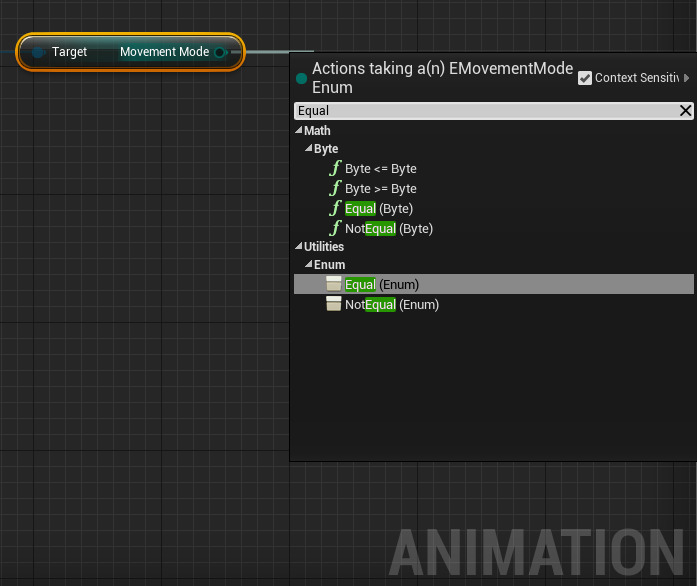Select the Equal (Enum) action
Viewport: 697px width, 586px height.
(x=382, y=285)
